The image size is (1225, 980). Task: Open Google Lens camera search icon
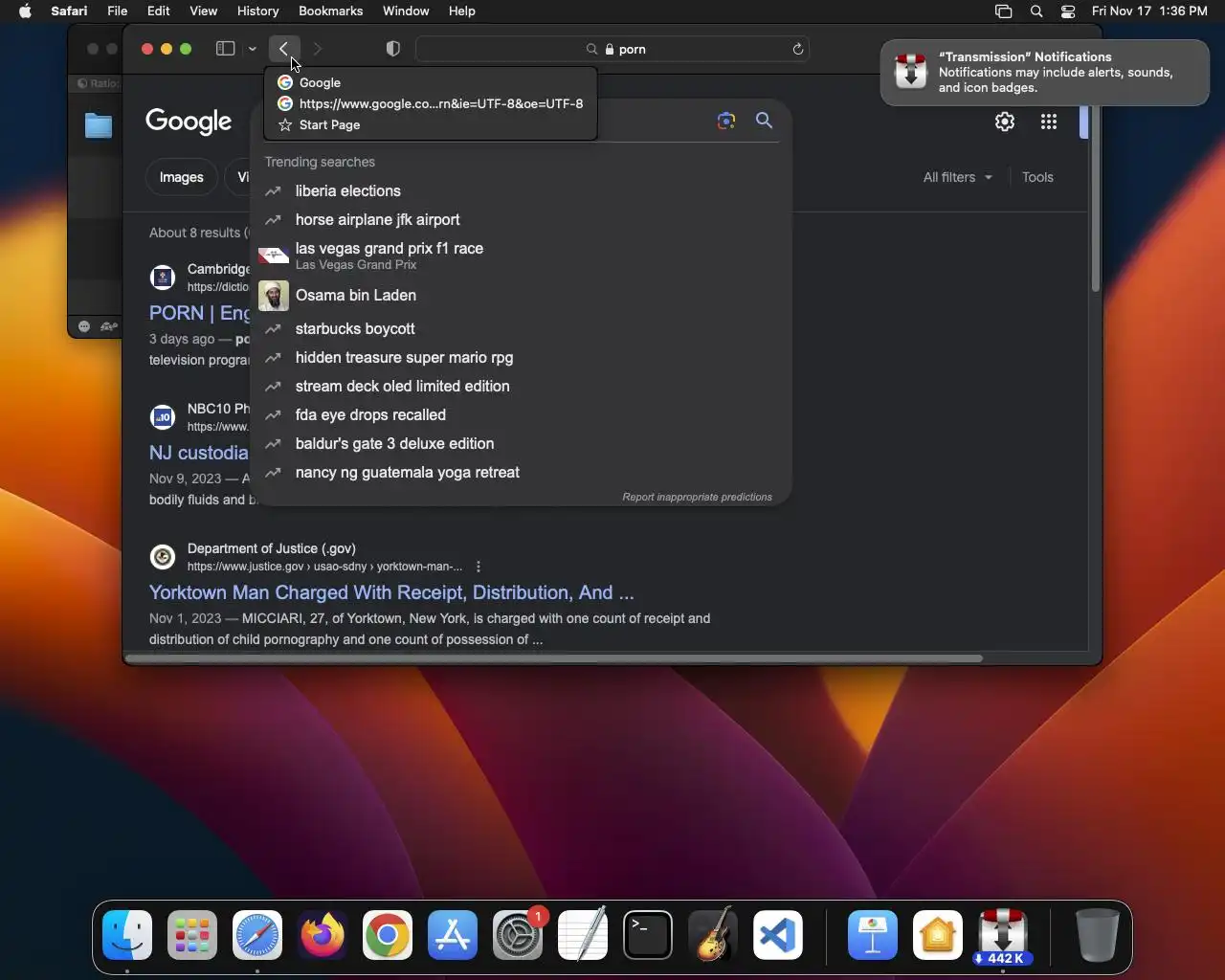726,121
